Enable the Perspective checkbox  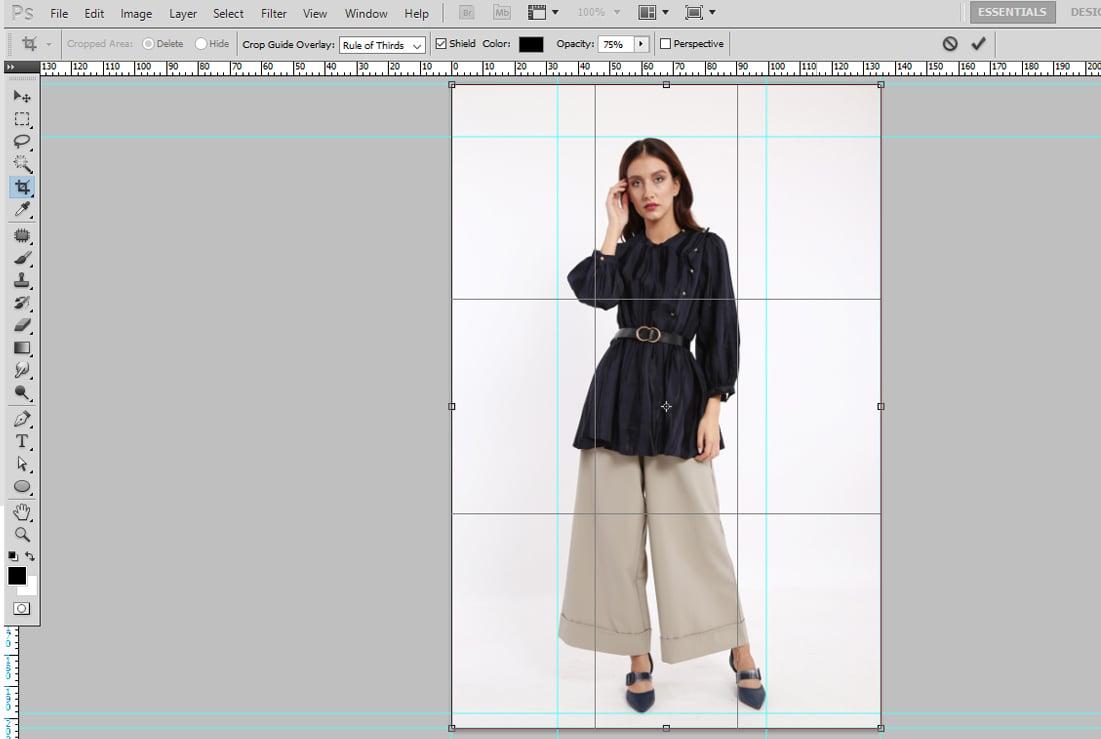pos(663,43)
